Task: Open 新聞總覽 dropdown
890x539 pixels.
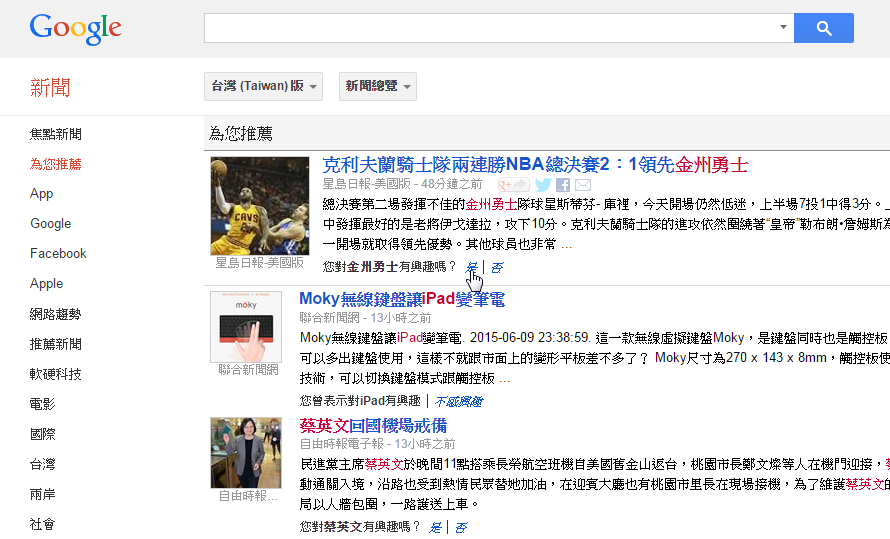Action: pos(377,86)
